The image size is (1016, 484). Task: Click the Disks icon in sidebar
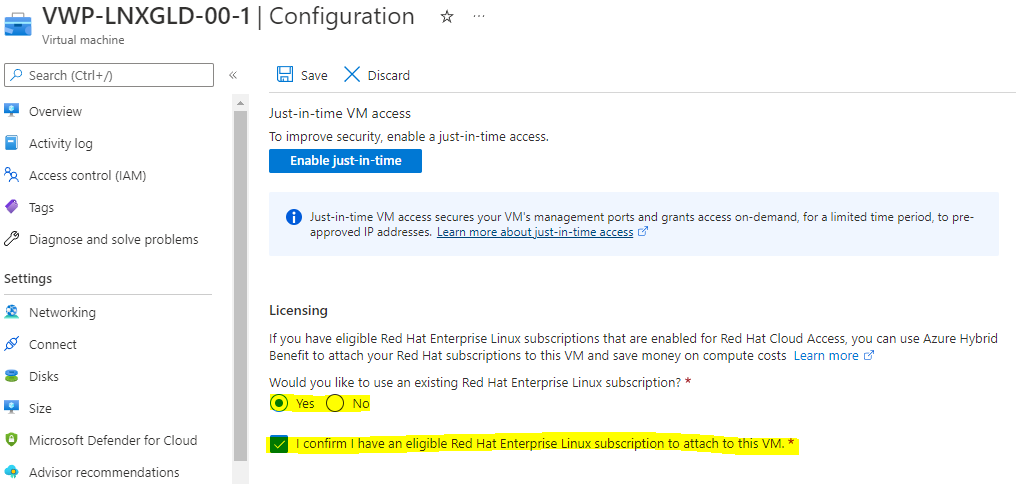[x=12, y=376]
